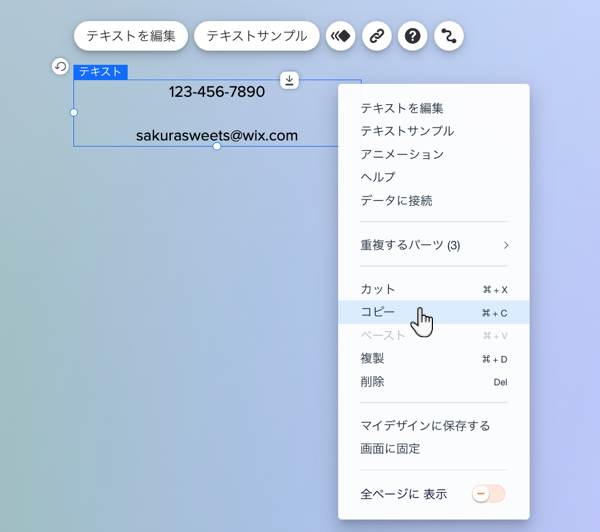
Task: Click the left resize handle of the text box
Action: click(x=74, y=113)
